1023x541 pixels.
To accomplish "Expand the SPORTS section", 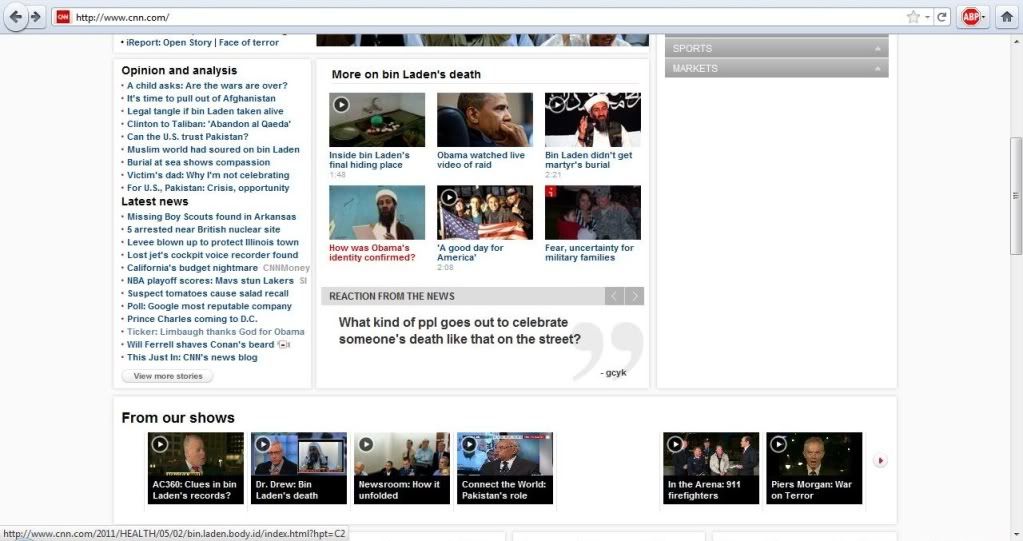I will (776, 48).
